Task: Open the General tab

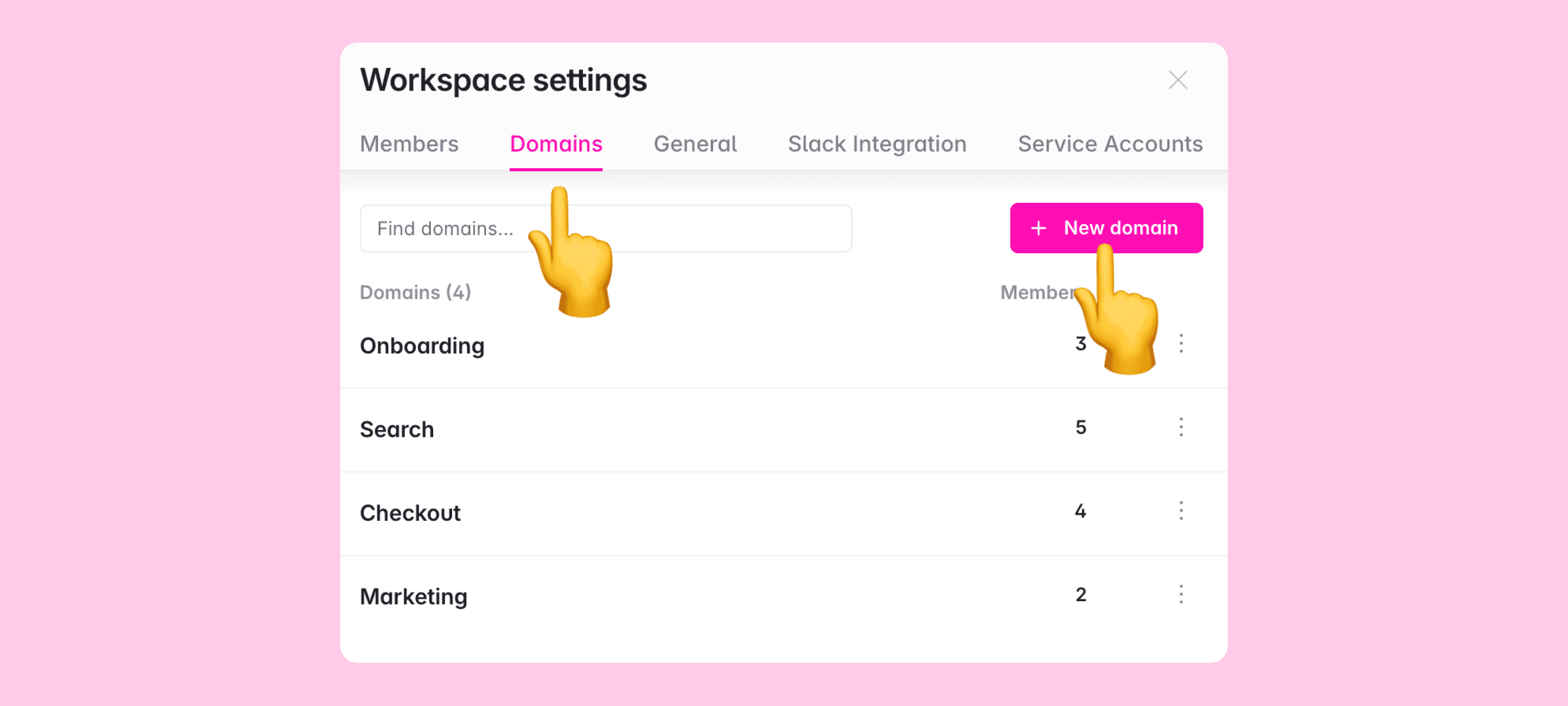Action: point(695,144)
